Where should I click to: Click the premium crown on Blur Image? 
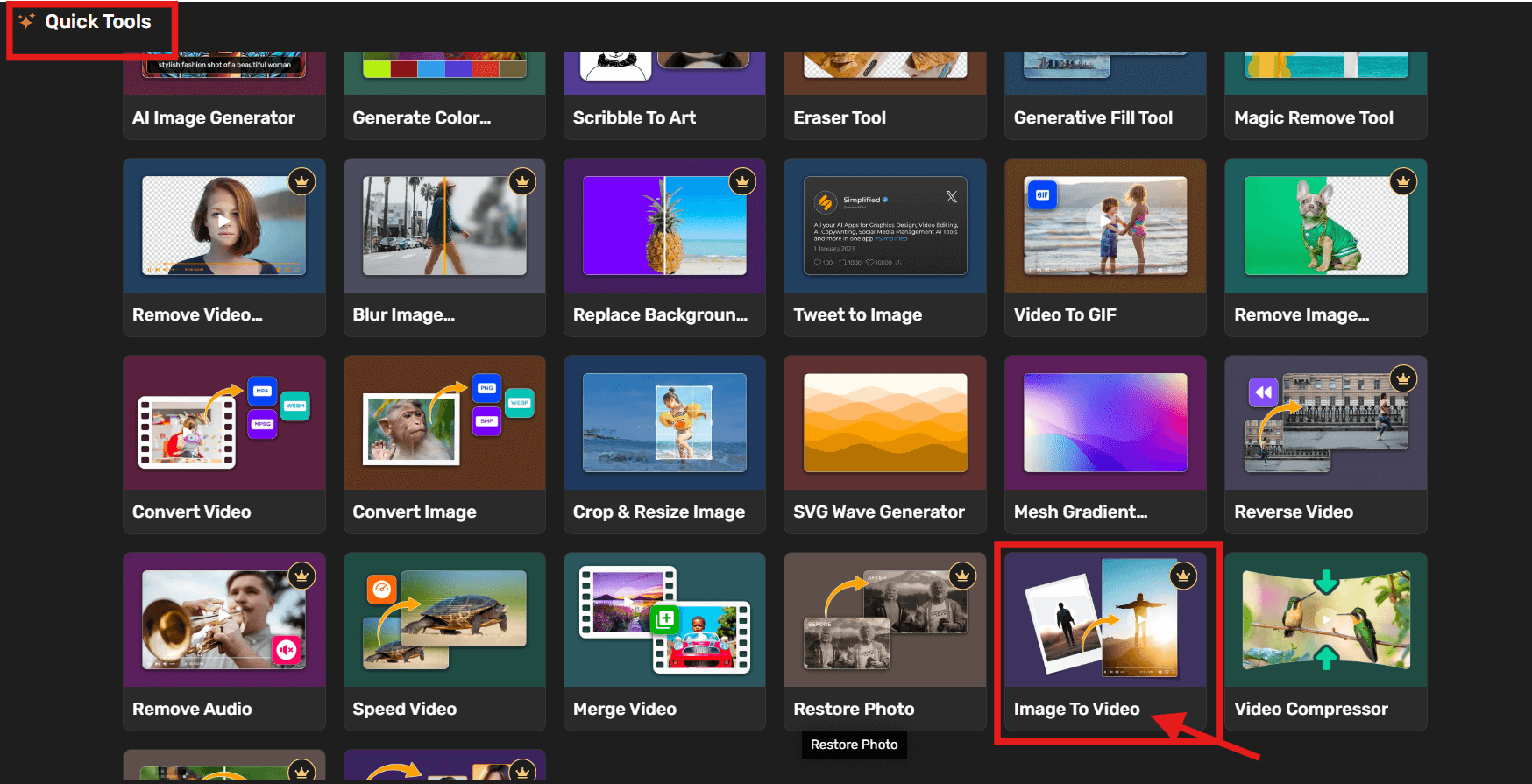522,182
